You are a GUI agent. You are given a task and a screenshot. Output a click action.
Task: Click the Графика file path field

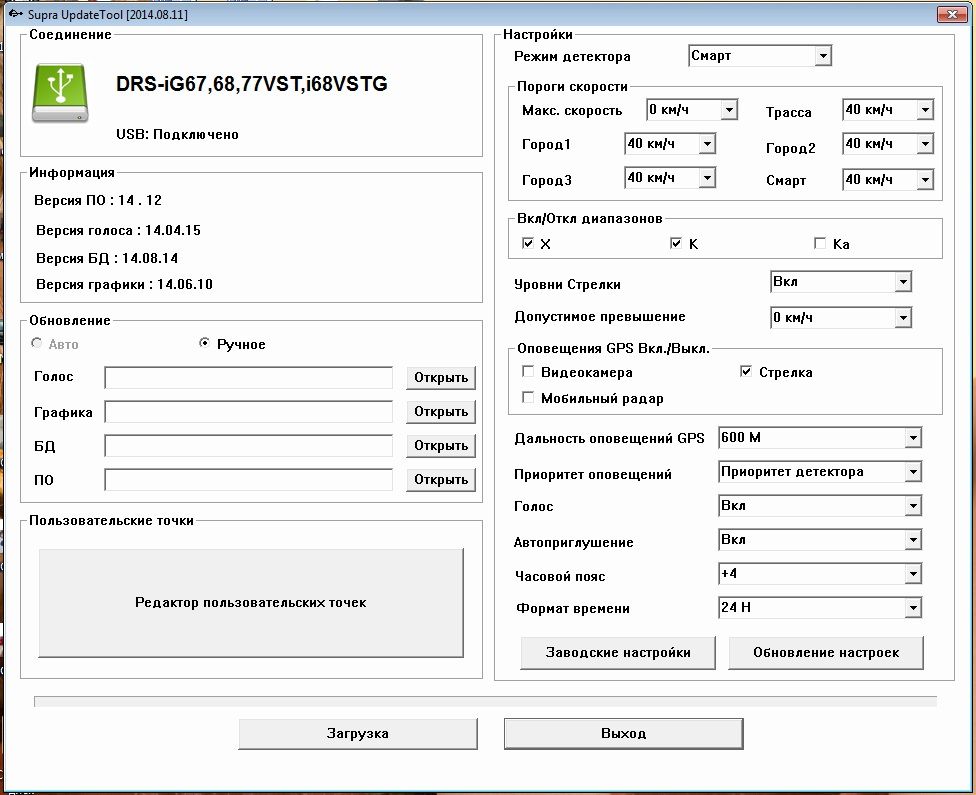[x=248, y=412]
